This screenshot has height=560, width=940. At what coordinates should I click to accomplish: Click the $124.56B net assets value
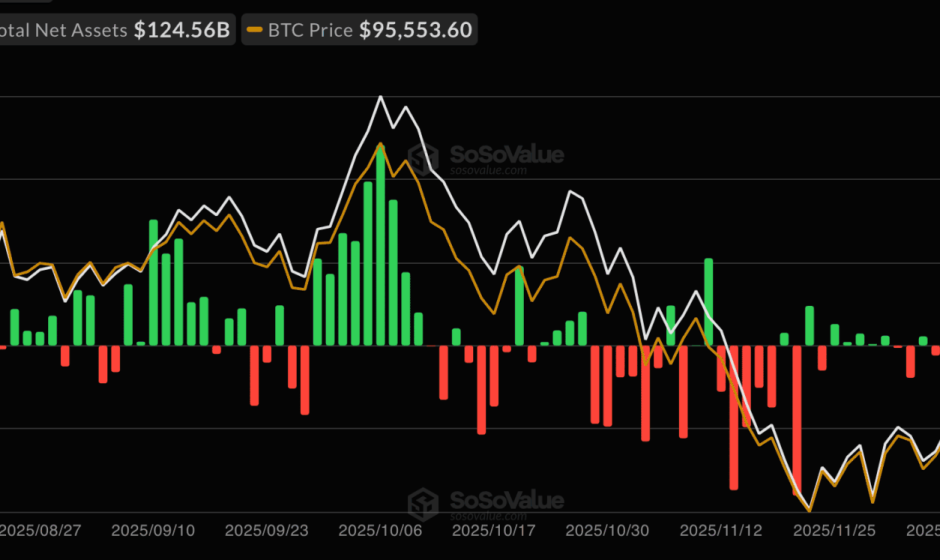pyautogui.click(x=182, y=31)
